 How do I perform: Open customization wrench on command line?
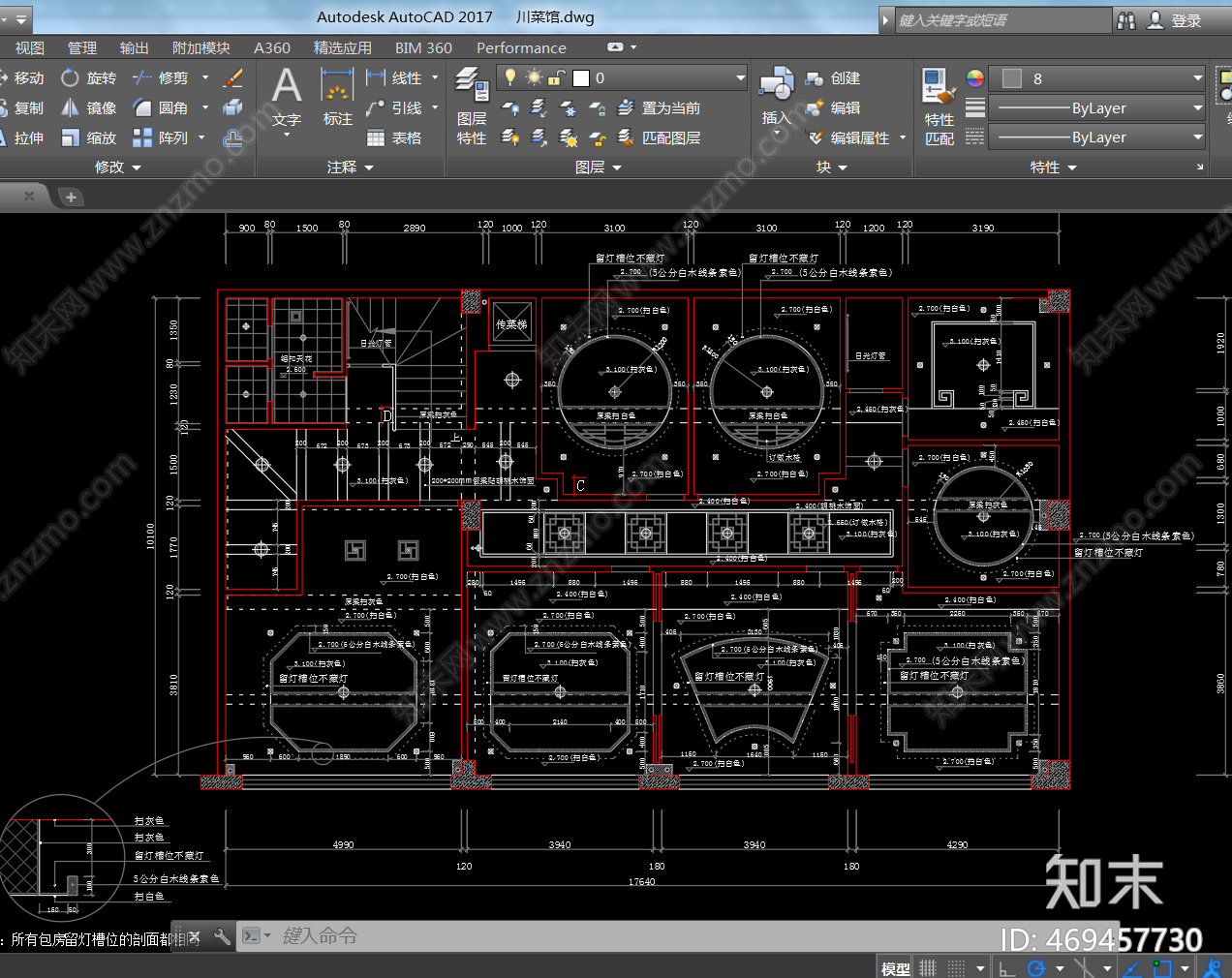pos(222,936)
